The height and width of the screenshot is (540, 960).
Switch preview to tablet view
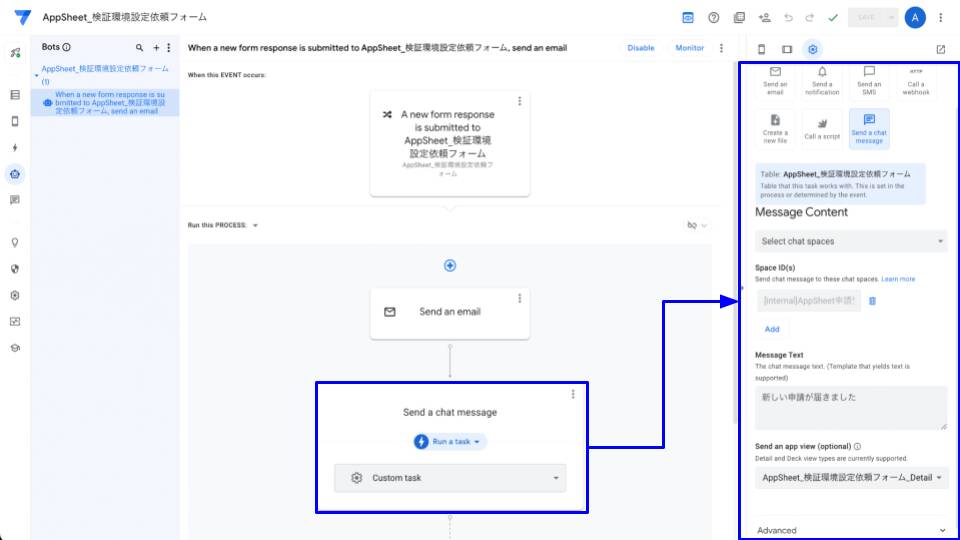(787, 49)
